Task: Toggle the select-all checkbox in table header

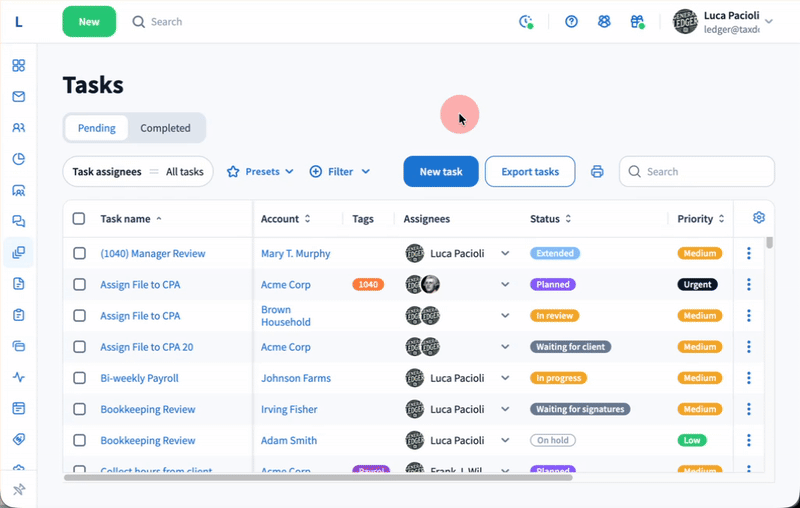Action: tap(79, 219)
